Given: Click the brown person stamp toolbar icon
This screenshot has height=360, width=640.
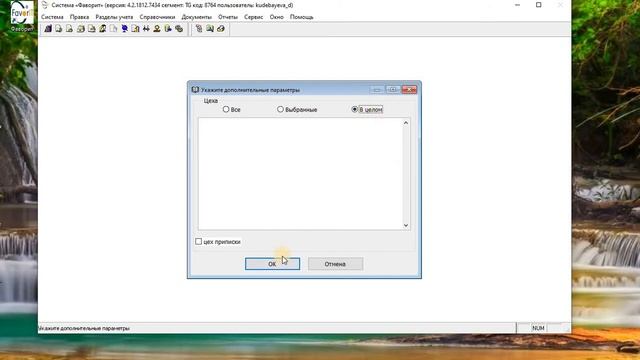Looking at the screenshot, I should coord(157,29).
